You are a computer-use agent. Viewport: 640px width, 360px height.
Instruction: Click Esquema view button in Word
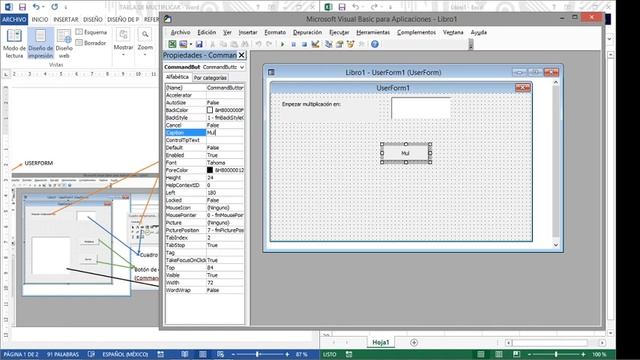[91, 32]
